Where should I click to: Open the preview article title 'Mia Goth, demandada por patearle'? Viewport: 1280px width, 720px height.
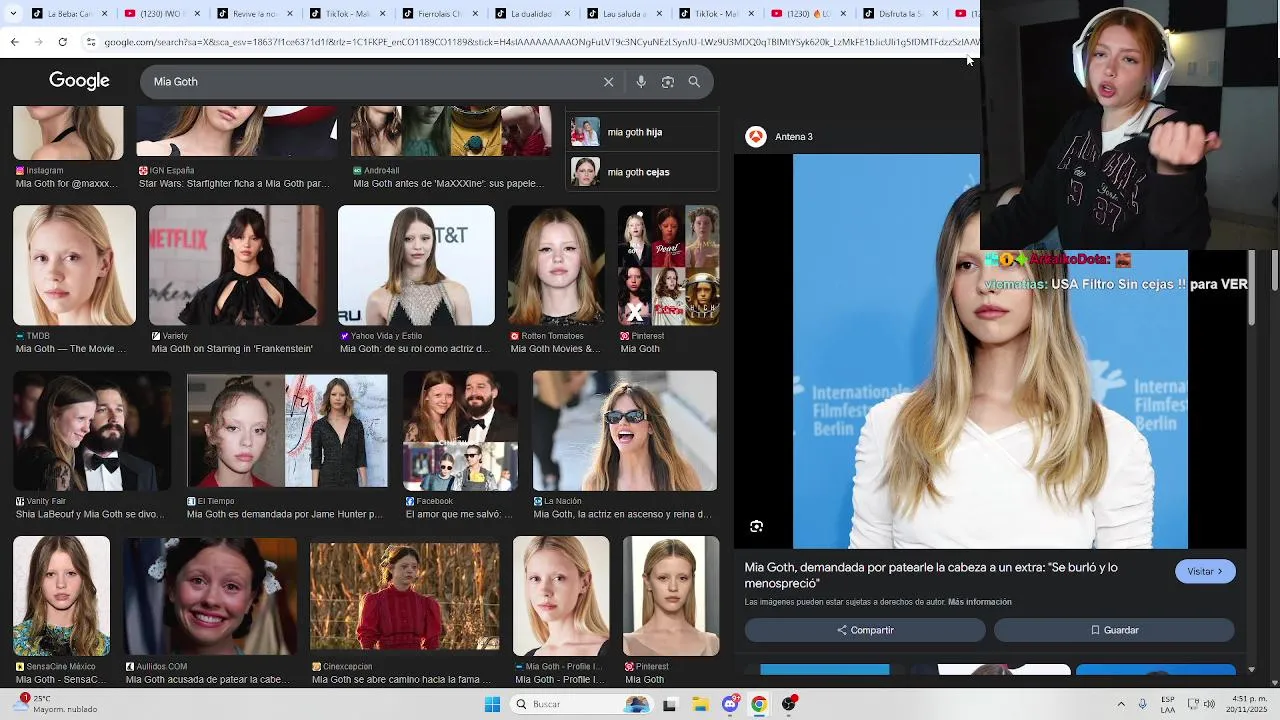coord(931,575)
